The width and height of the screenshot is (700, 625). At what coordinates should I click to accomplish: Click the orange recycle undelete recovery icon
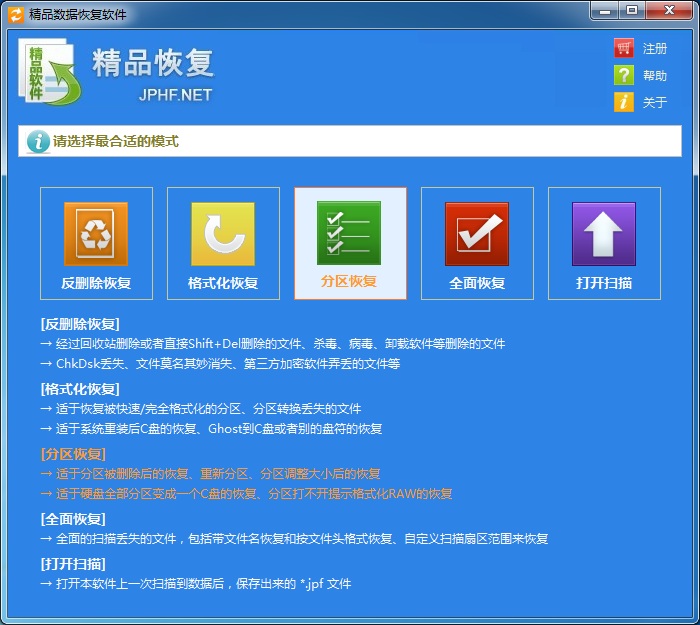[x=96, y=234]
